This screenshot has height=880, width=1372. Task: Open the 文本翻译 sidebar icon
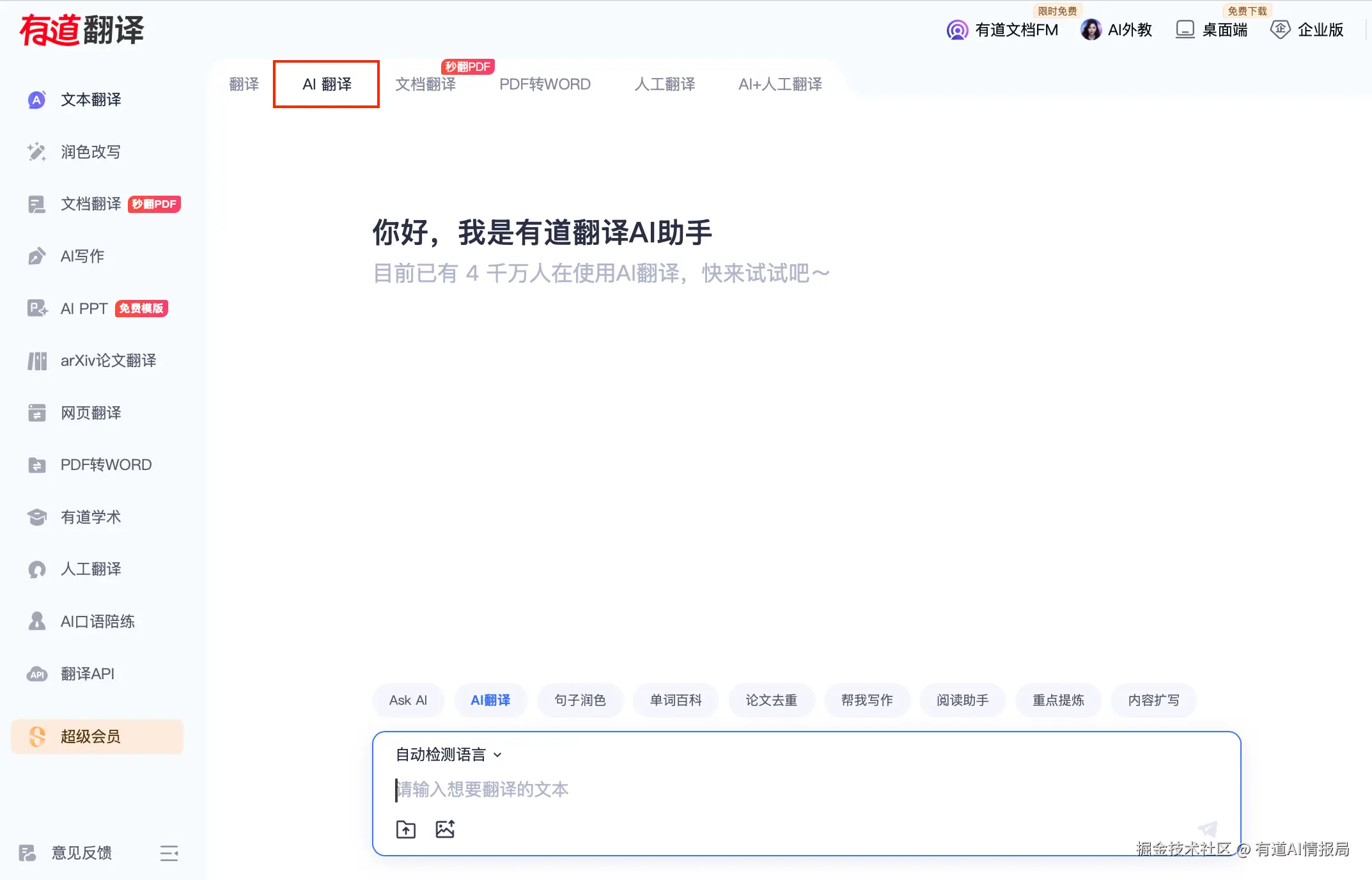(90, 100)
